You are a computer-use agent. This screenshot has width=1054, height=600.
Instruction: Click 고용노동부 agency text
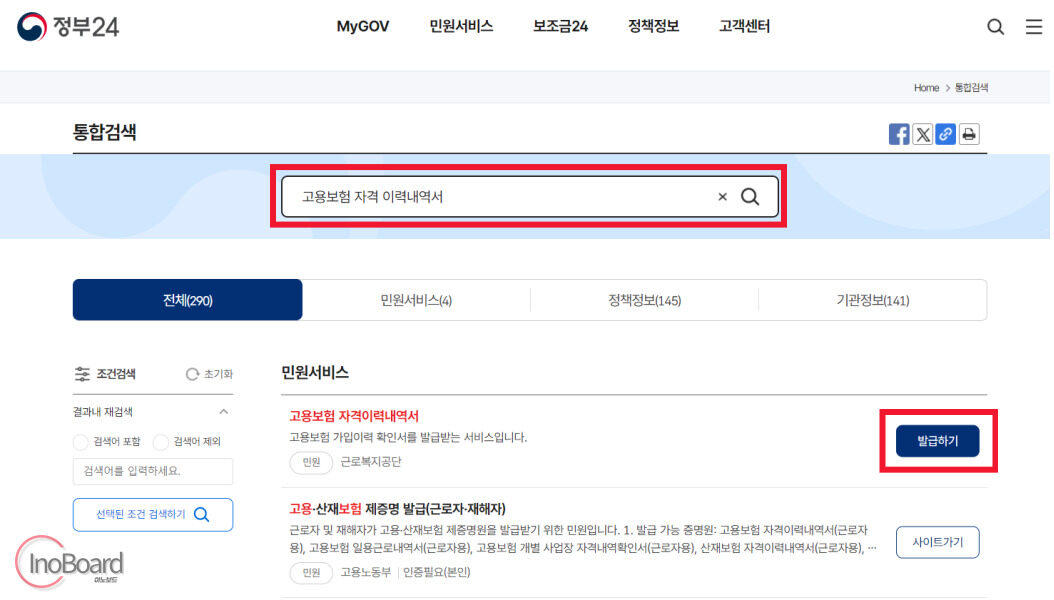366,572
